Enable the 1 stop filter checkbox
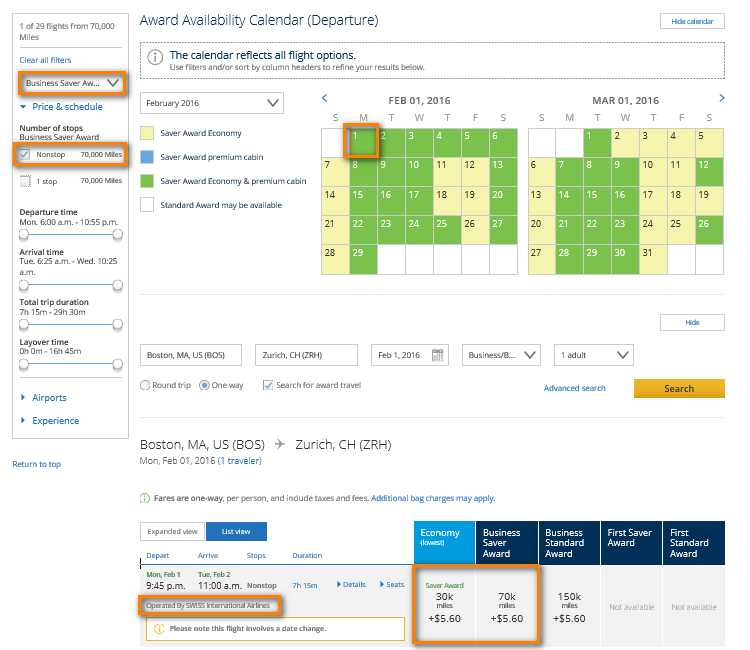Viewport: 750px width, 650px height. (26, 181)
